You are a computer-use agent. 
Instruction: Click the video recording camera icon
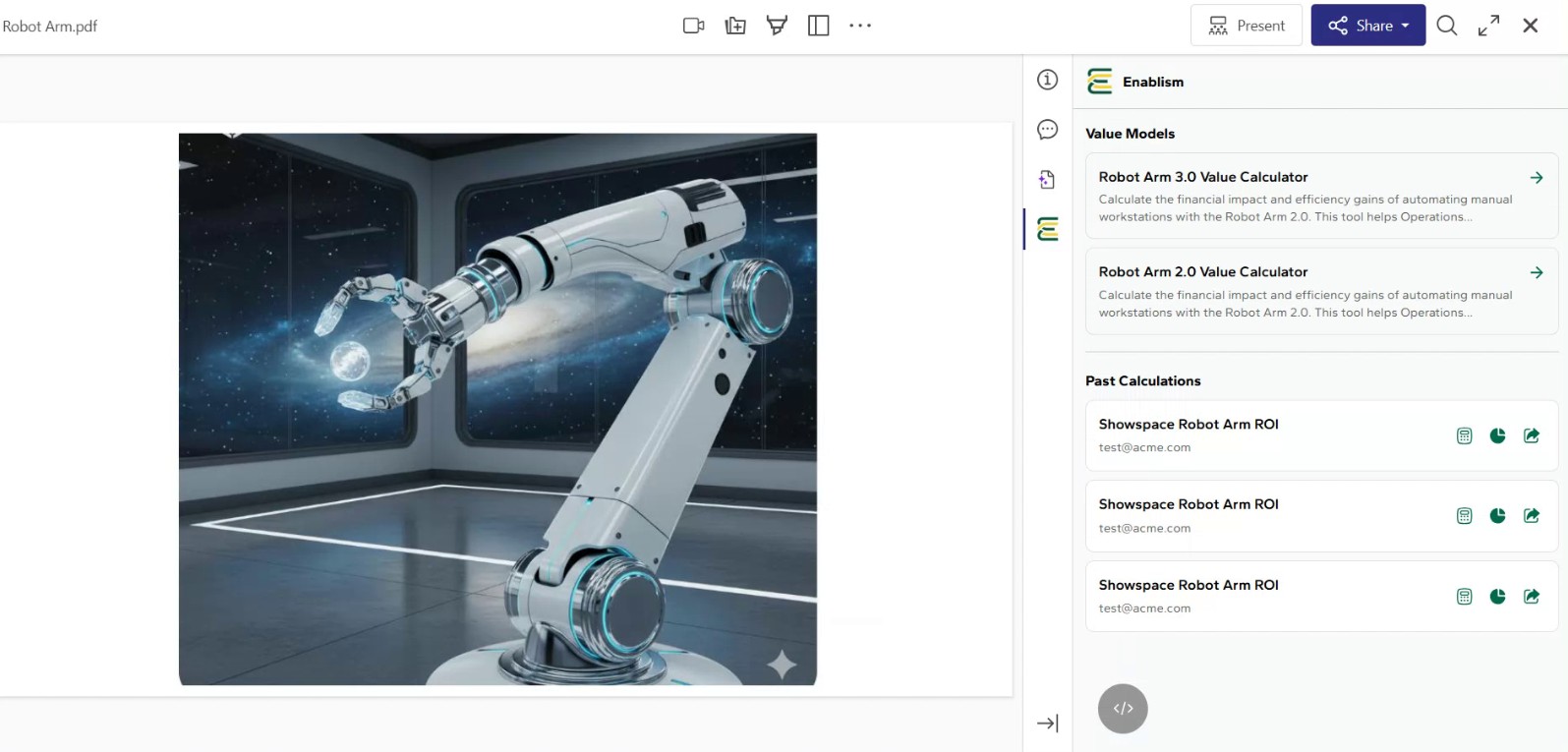693,26
